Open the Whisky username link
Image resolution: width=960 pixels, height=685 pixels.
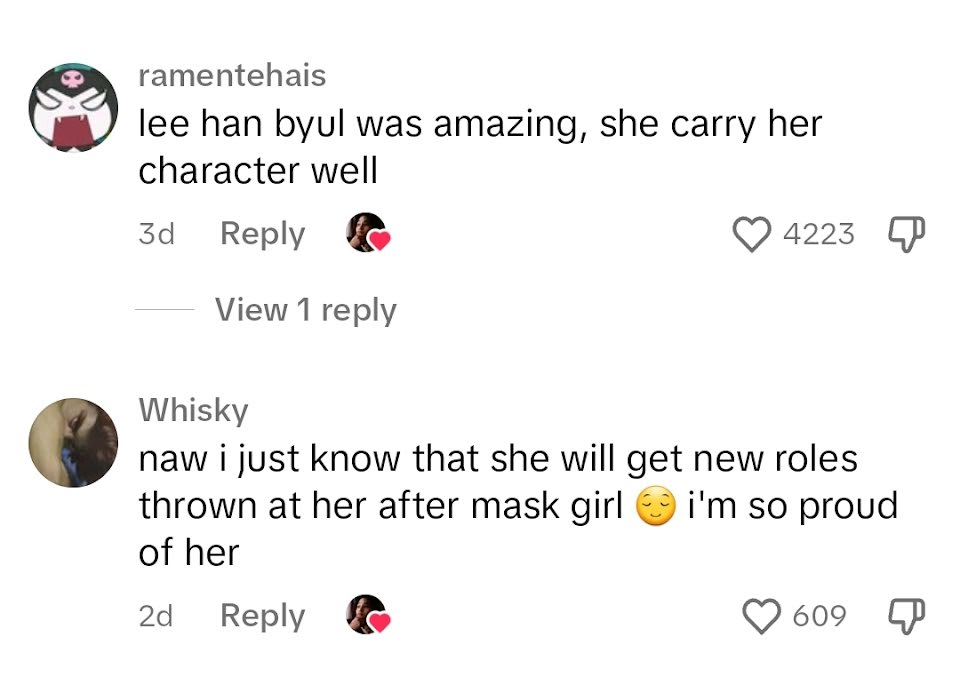point(193,410)
